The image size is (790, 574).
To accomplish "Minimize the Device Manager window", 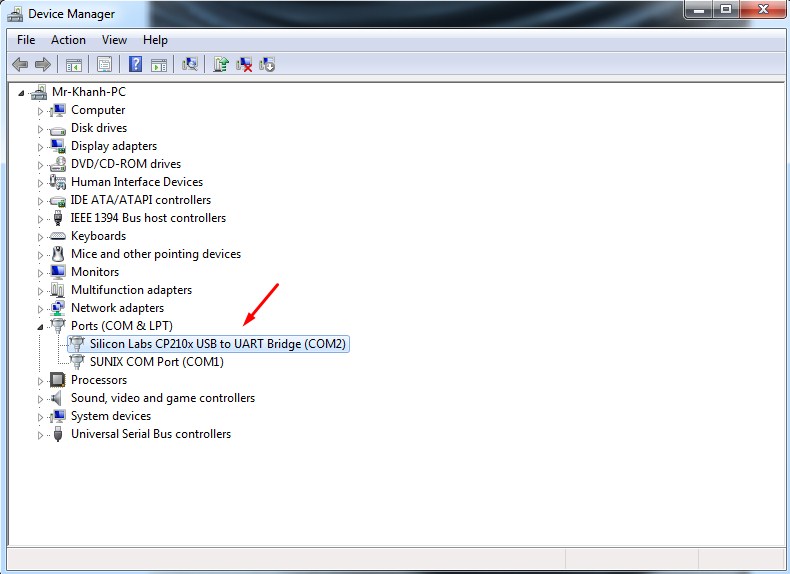I will pyautogui.click(x=699, y=9).
